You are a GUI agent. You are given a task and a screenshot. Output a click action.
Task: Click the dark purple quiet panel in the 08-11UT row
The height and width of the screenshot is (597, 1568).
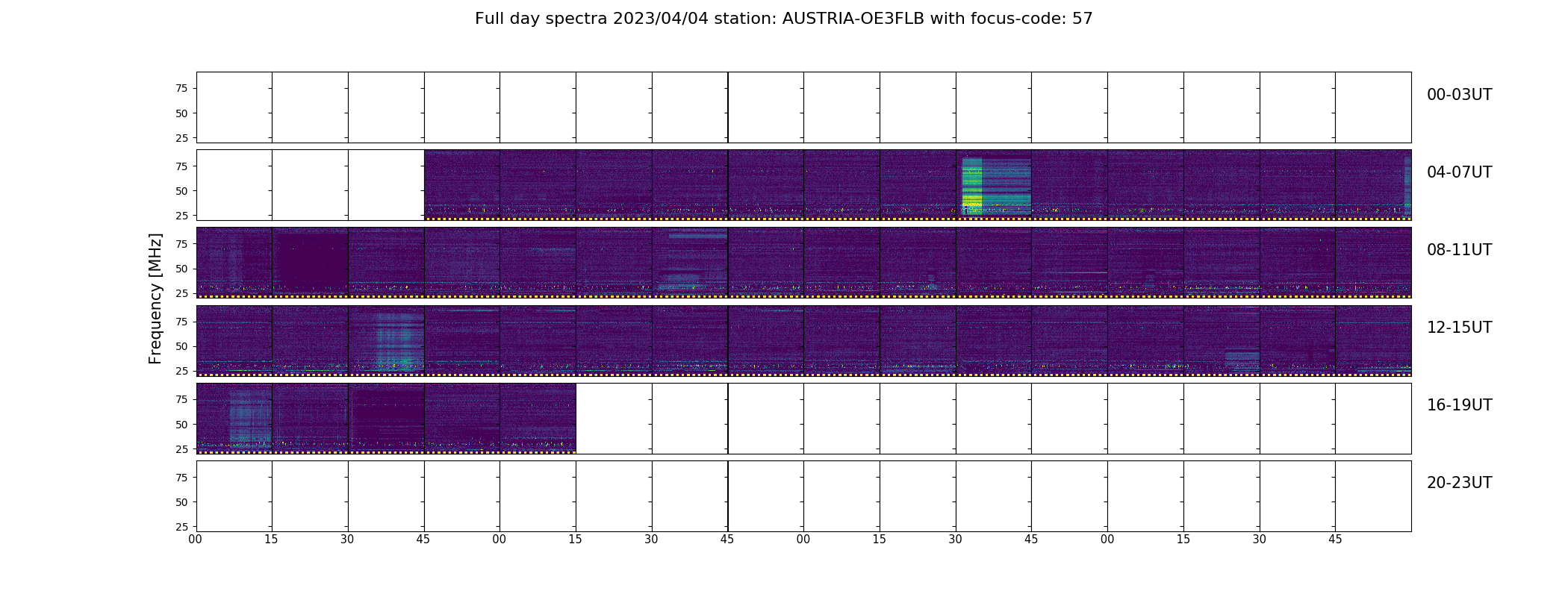[310, 263]
